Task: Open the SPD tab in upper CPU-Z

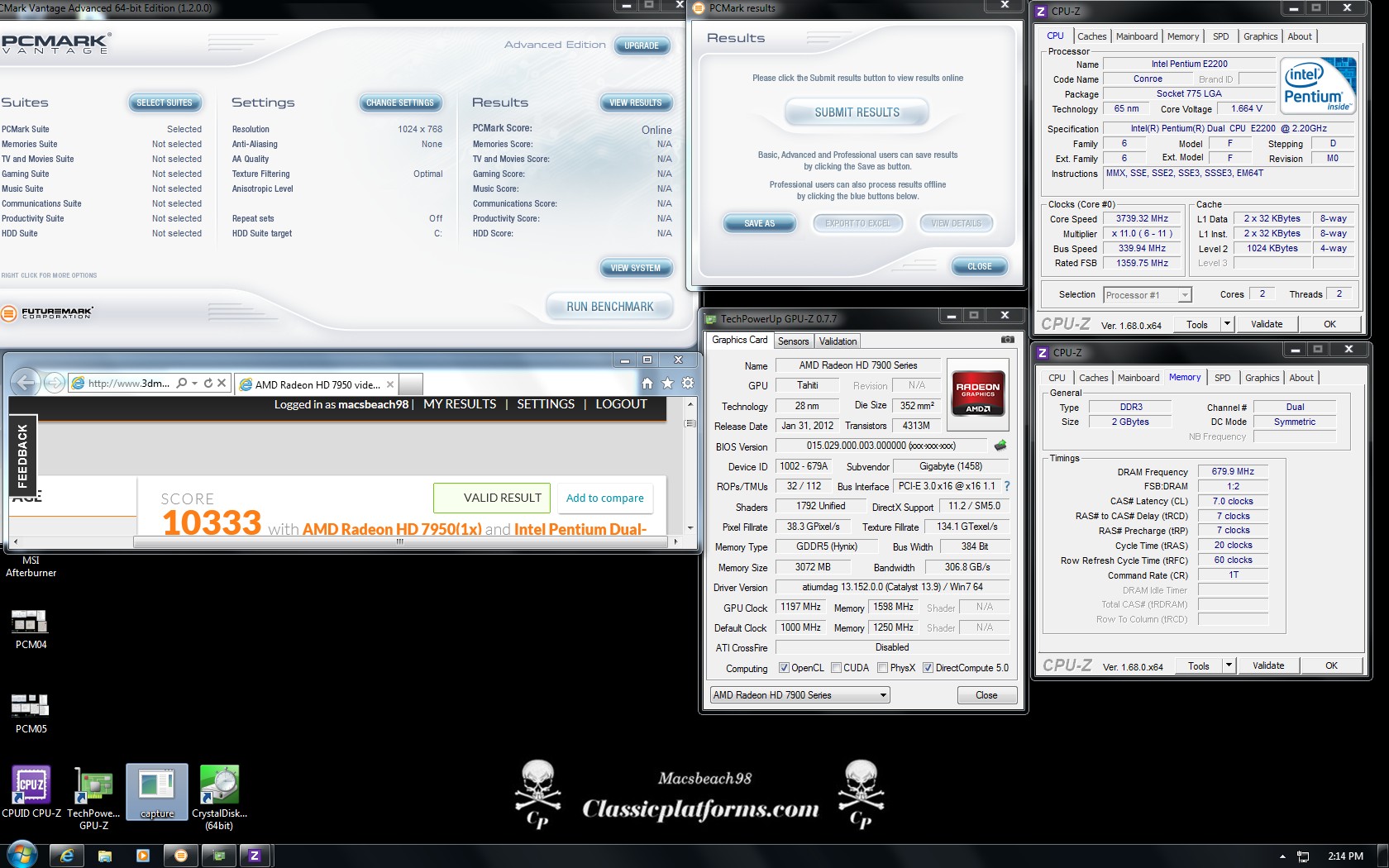Action: (1221, 36)
